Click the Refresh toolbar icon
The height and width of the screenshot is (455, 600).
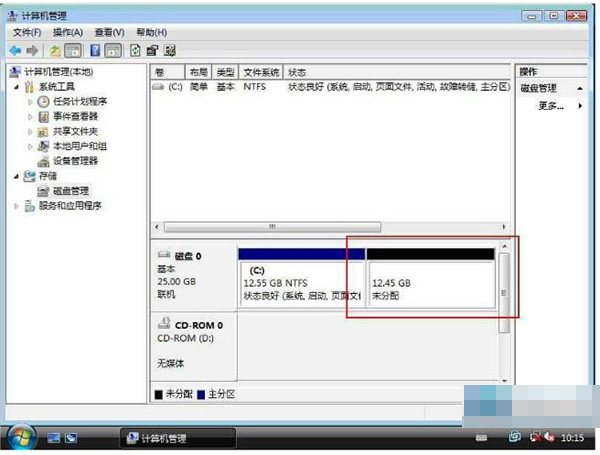(x=134, y=50)
